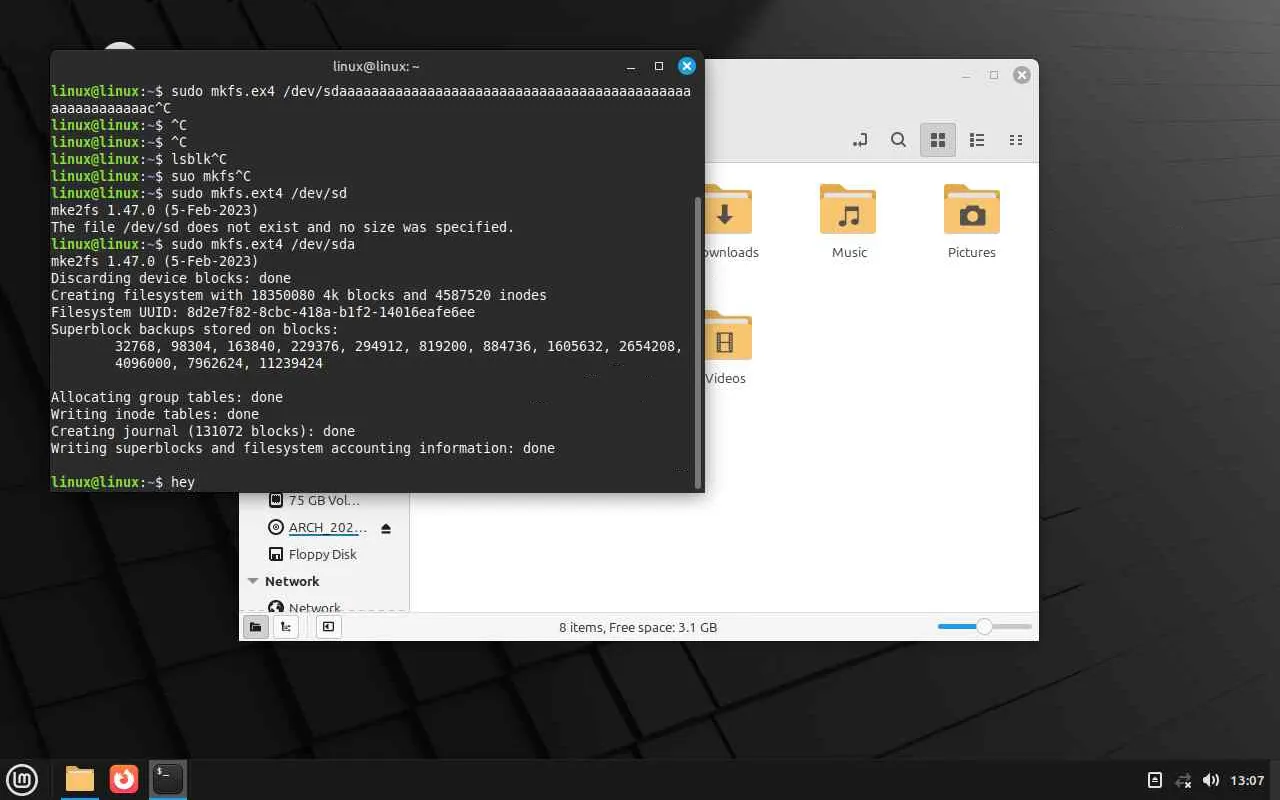The width and height of the screenshot is (1280, 800).
Task: Close the terminal window
Action: (687, 66)
